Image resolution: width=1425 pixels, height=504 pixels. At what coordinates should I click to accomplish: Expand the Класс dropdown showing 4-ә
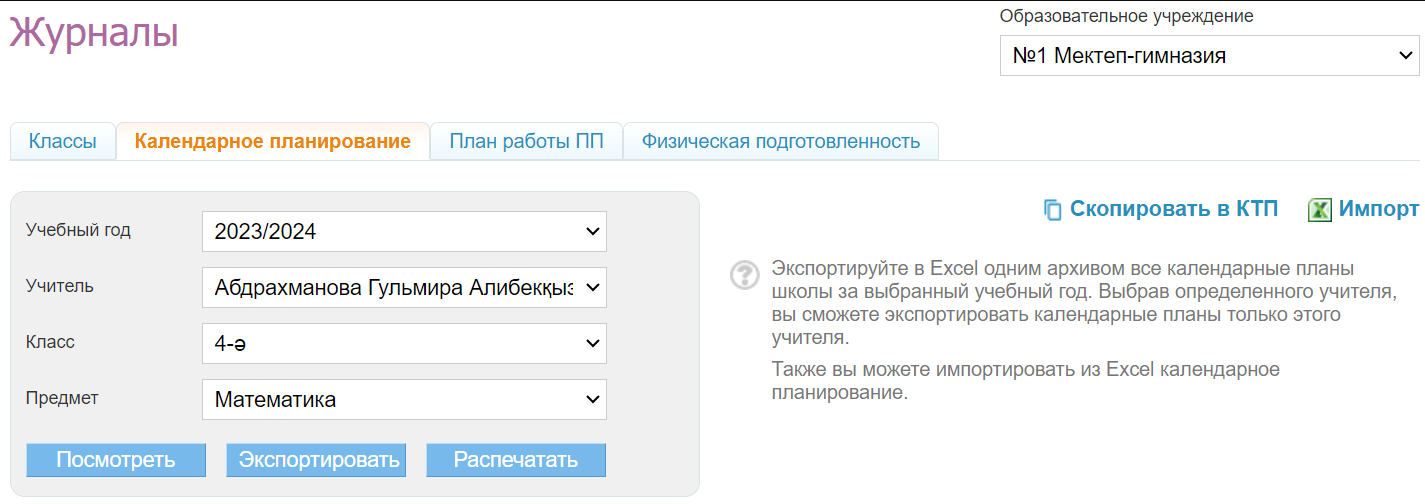point(404,344)
